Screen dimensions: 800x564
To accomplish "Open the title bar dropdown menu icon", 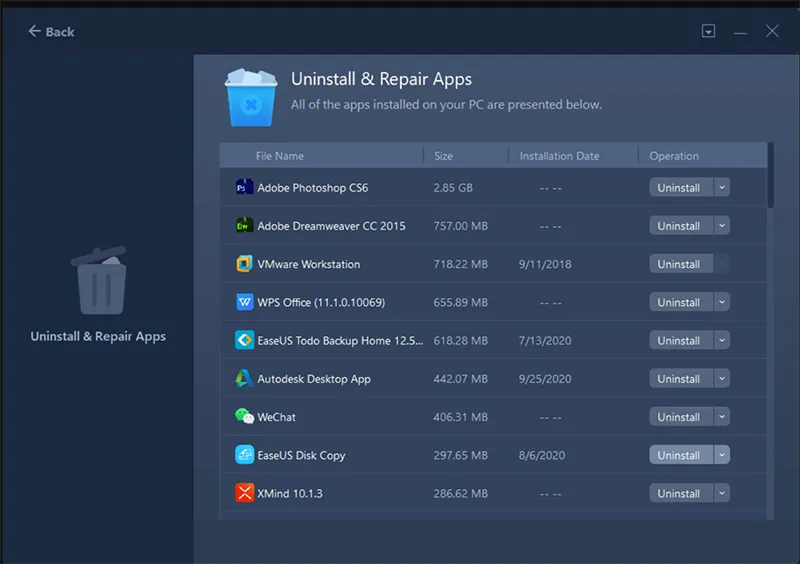I will point(708,31).
